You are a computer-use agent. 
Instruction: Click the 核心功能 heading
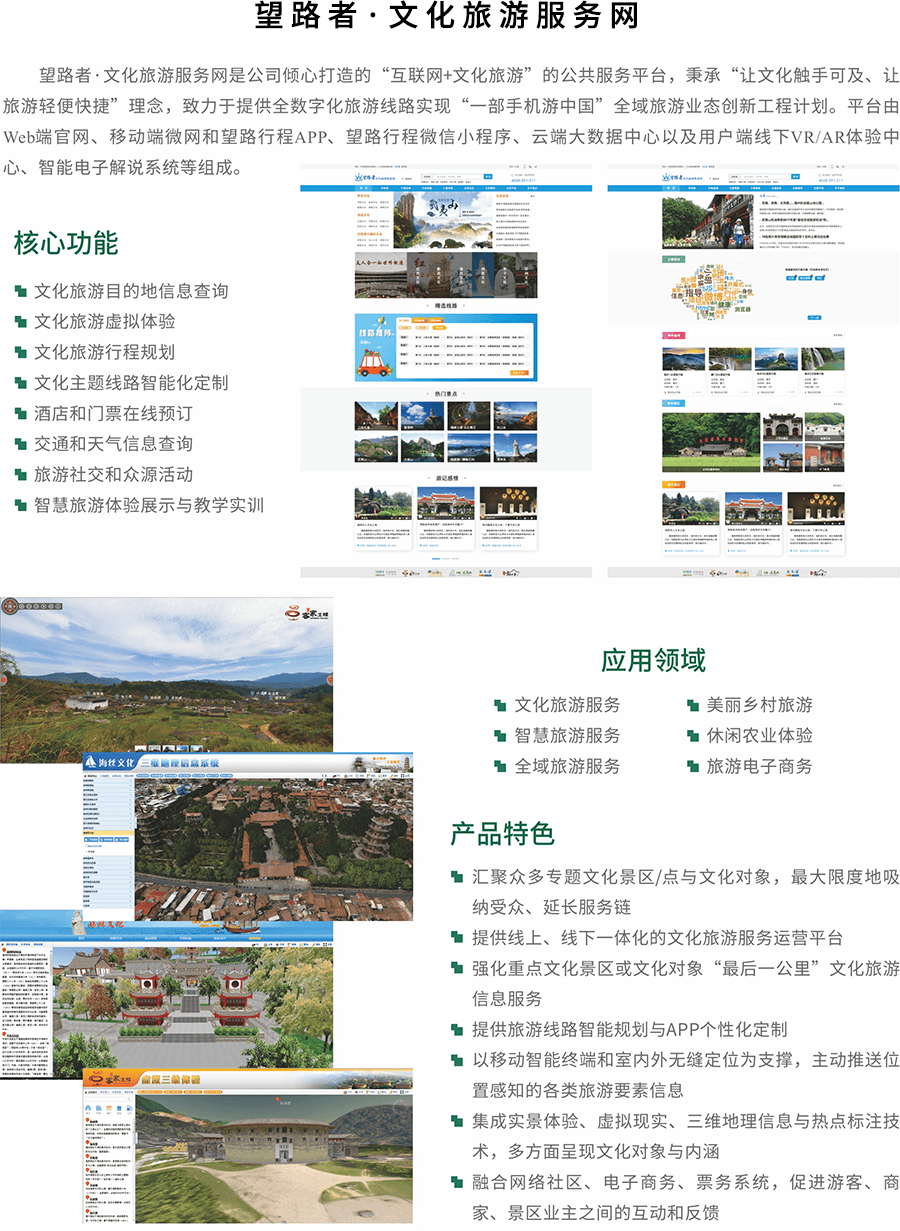(66, 243)
